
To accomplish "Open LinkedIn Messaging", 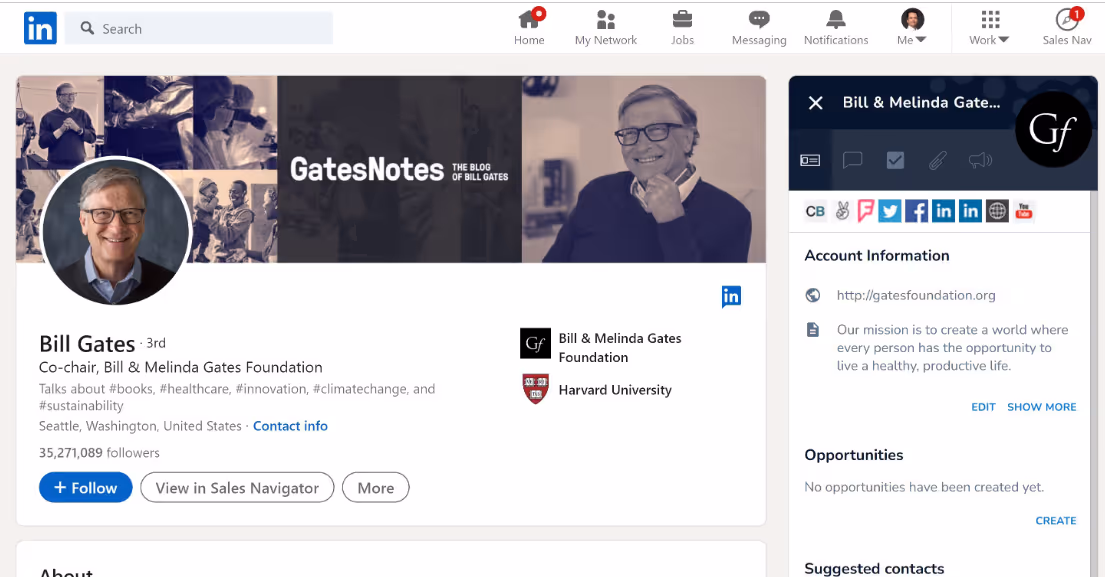I will 759,25.
